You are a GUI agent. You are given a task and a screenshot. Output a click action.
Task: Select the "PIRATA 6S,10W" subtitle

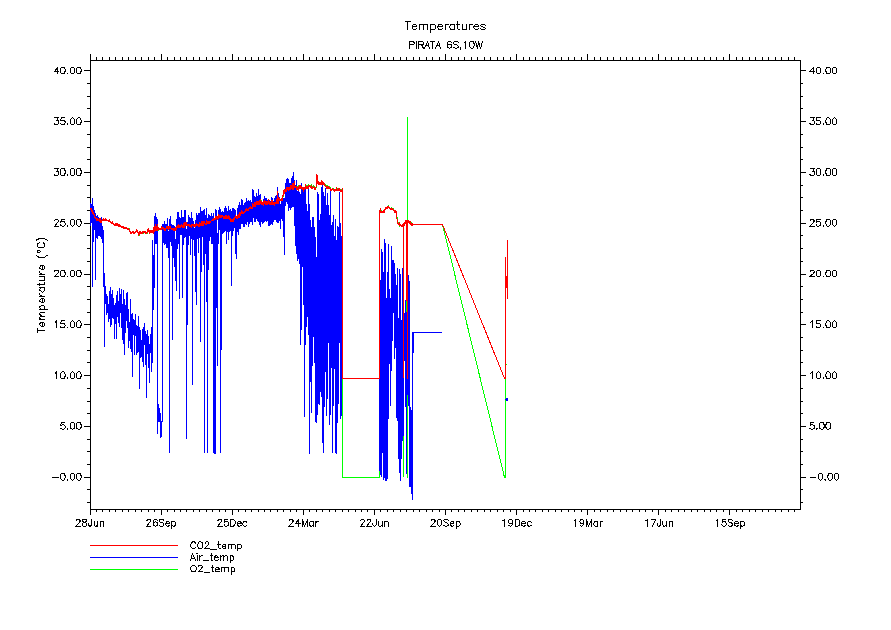[x=445, y=46]
